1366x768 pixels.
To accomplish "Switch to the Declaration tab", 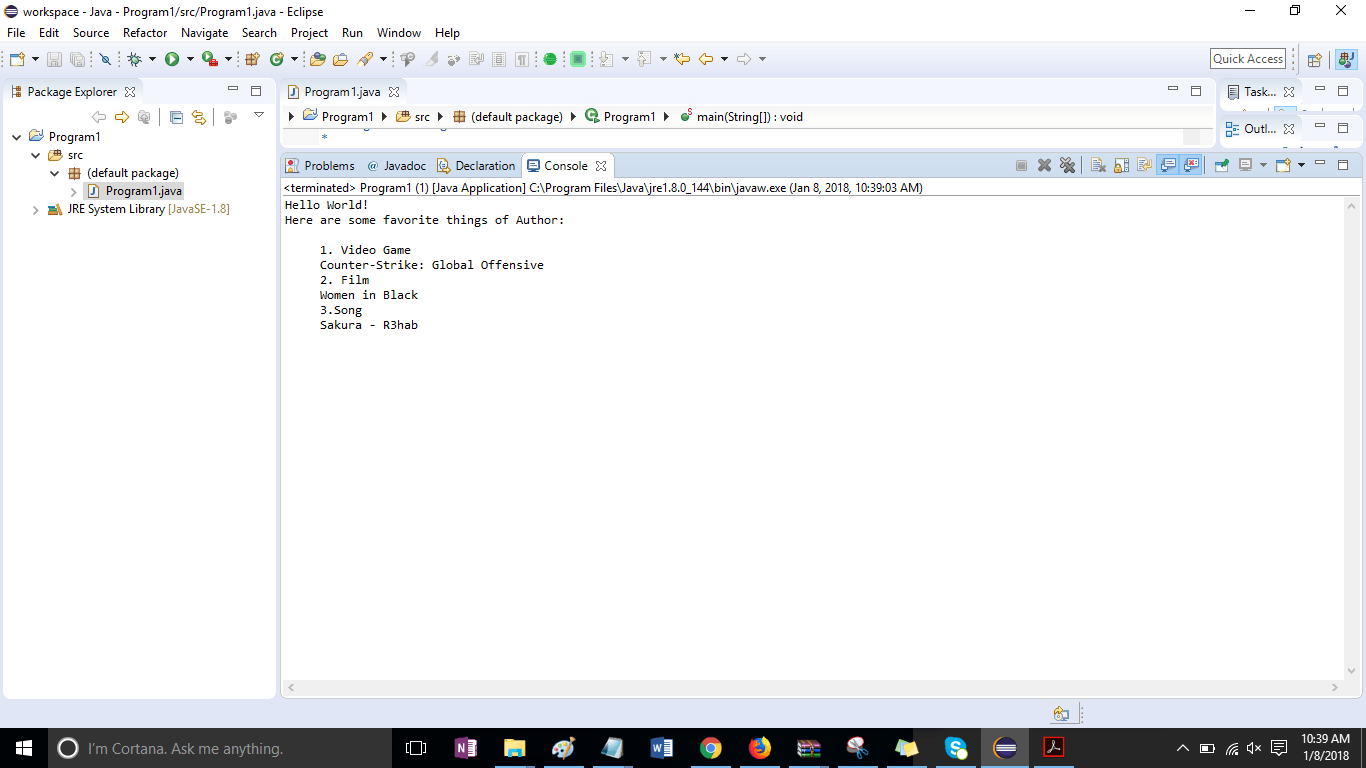I will (x=476, y=166).
